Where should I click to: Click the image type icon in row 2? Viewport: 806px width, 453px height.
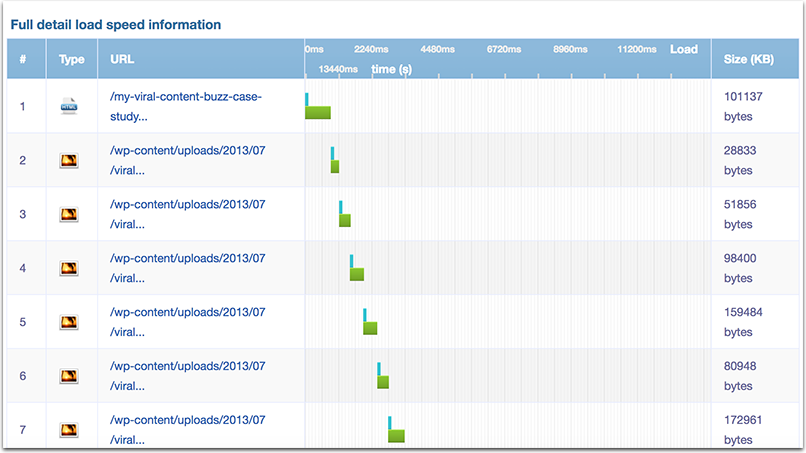(69, 160)
